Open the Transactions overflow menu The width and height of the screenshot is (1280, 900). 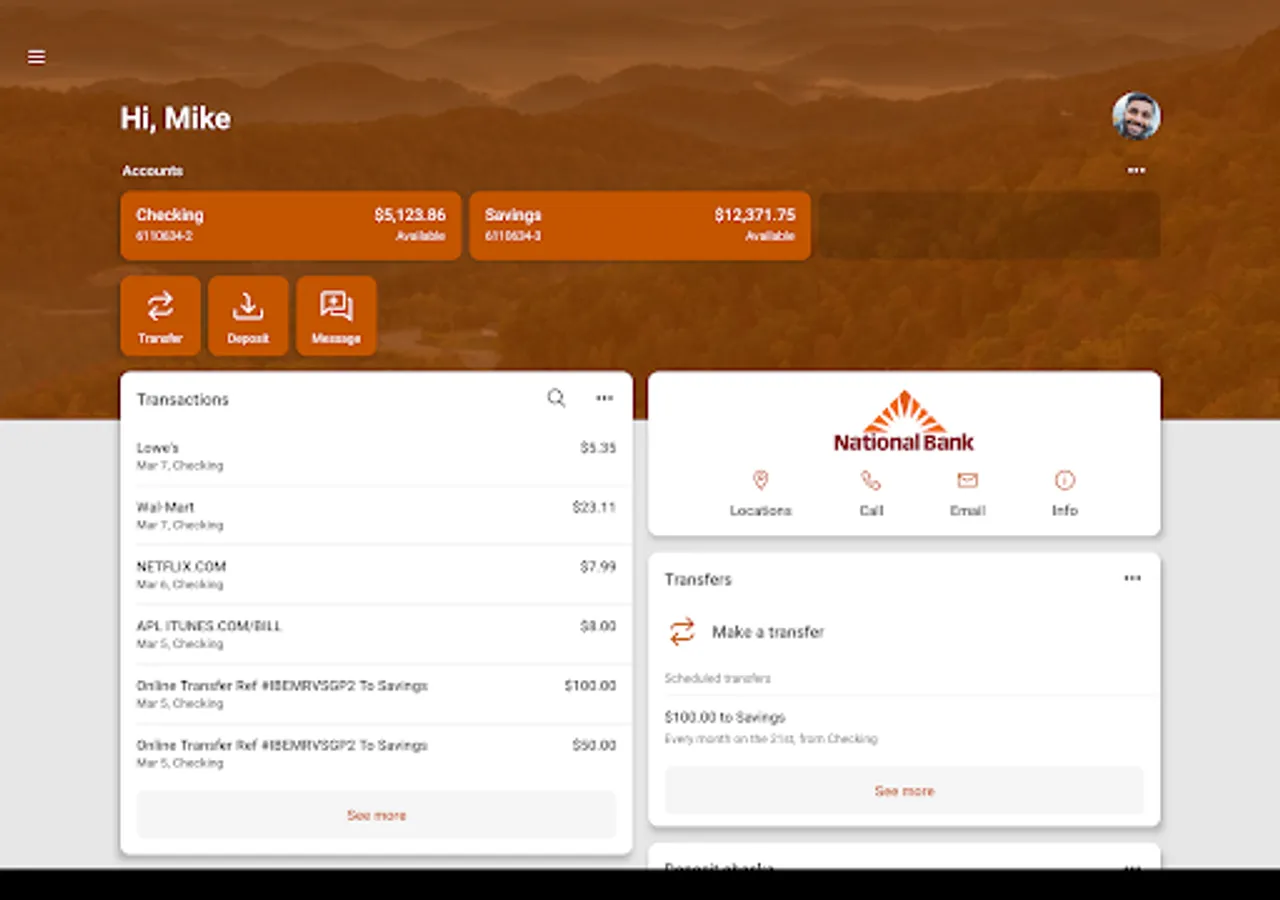coord(604,398)
